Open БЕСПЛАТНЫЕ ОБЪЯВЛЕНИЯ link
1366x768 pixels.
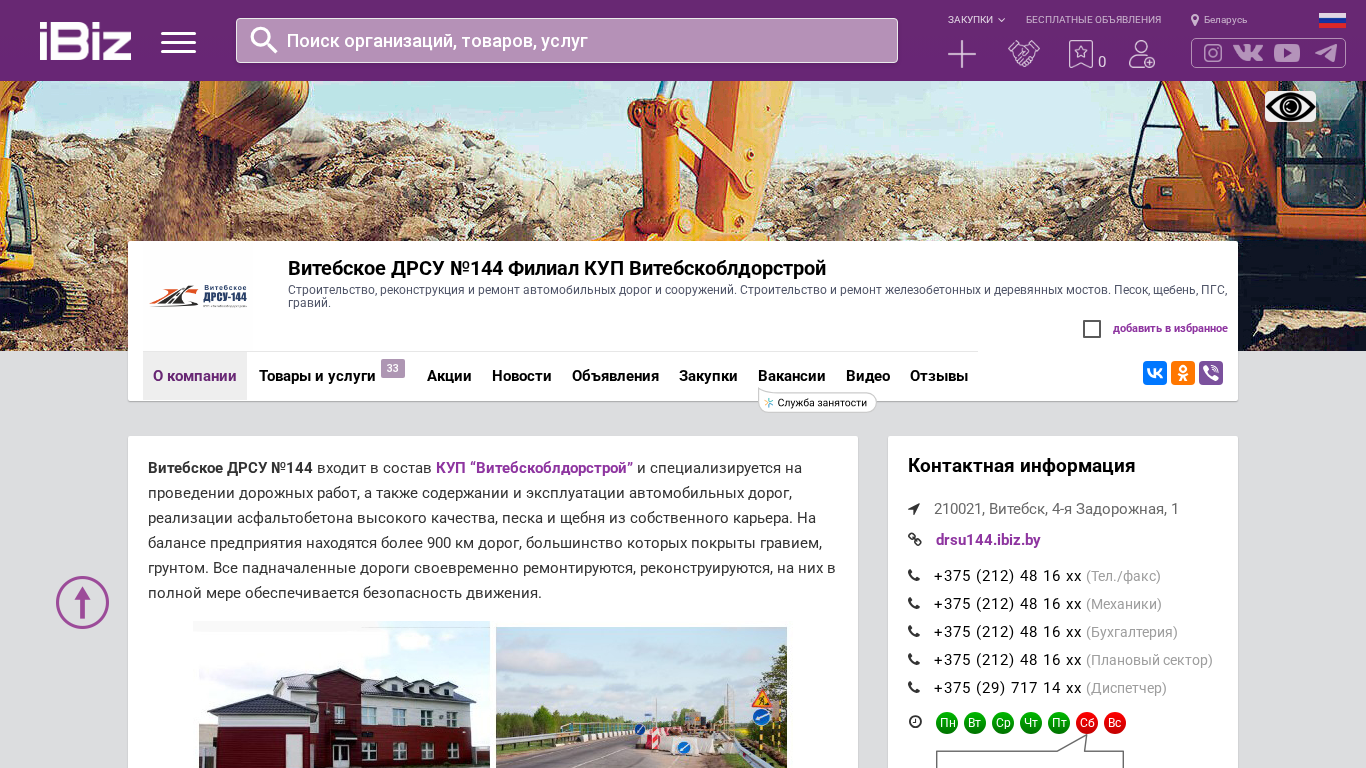(1093, 20)
